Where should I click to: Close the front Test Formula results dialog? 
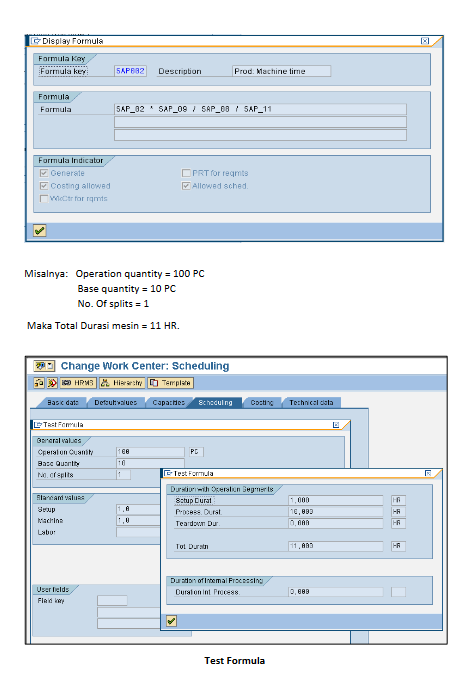(x=428, y=473)
